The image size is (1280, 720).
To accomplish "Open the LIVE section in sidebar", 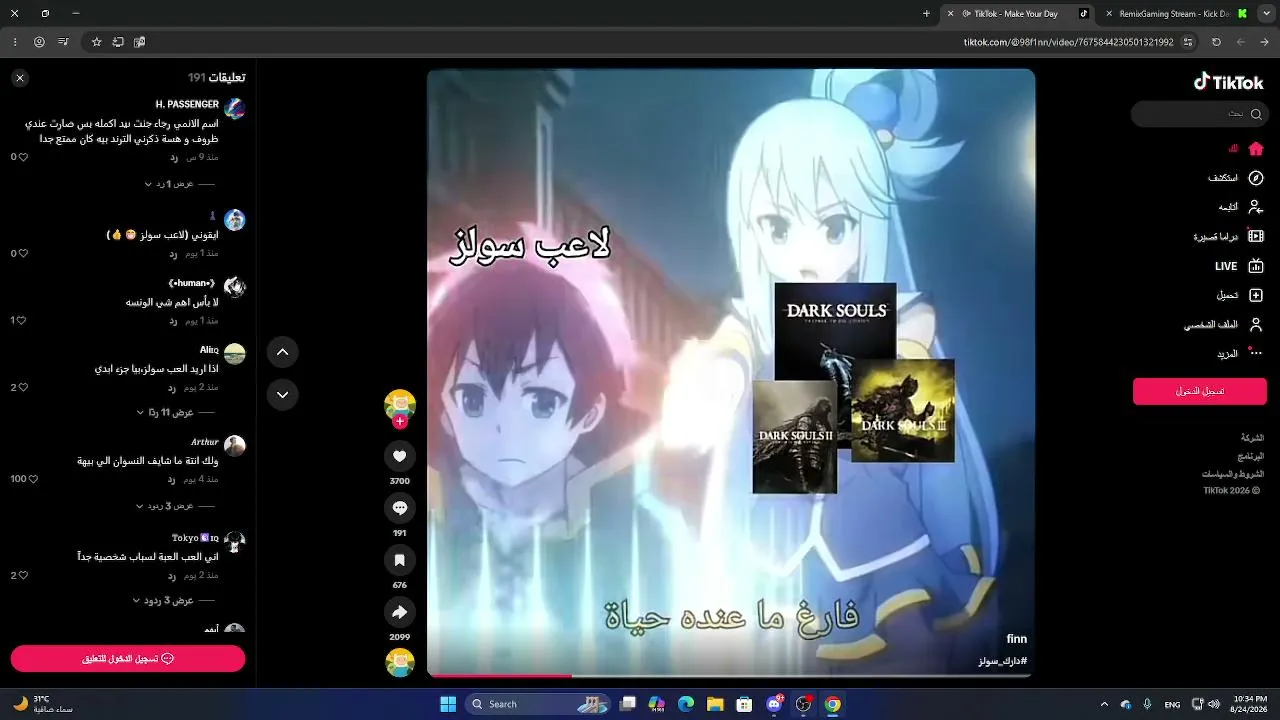I will [1239, 266].
